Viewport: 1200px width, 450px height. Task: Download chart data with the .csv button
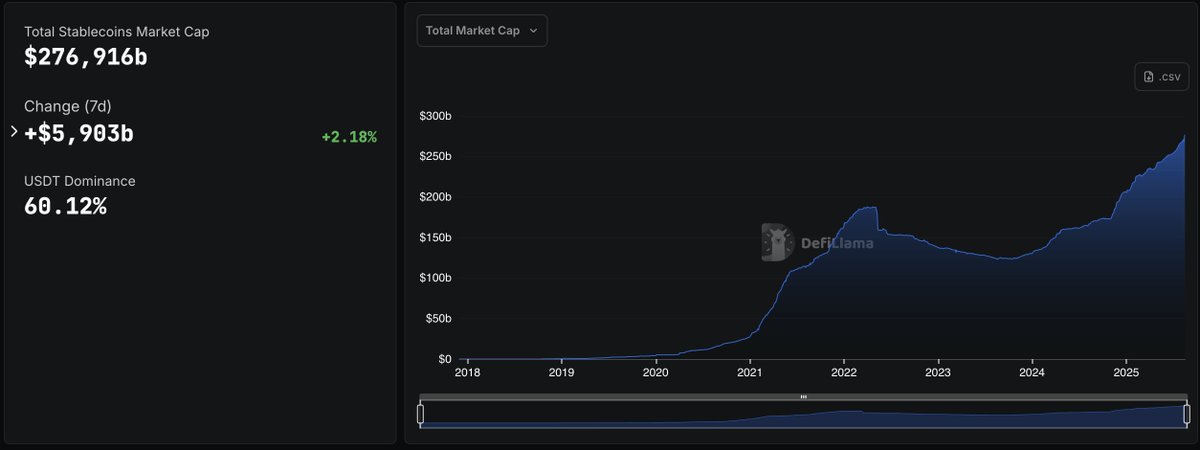[1161, 76]
